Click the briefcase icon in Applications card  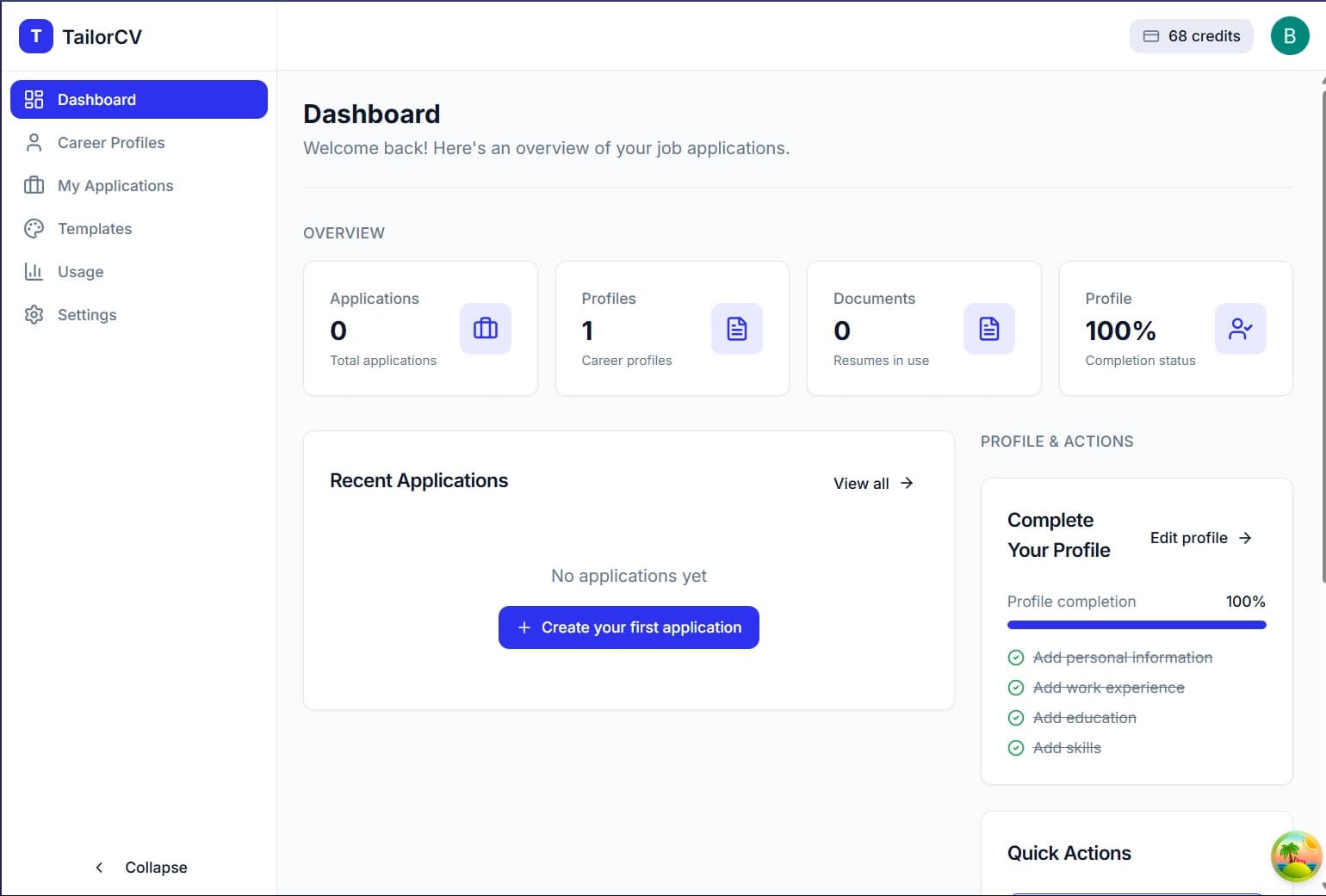tap(485, 329)
